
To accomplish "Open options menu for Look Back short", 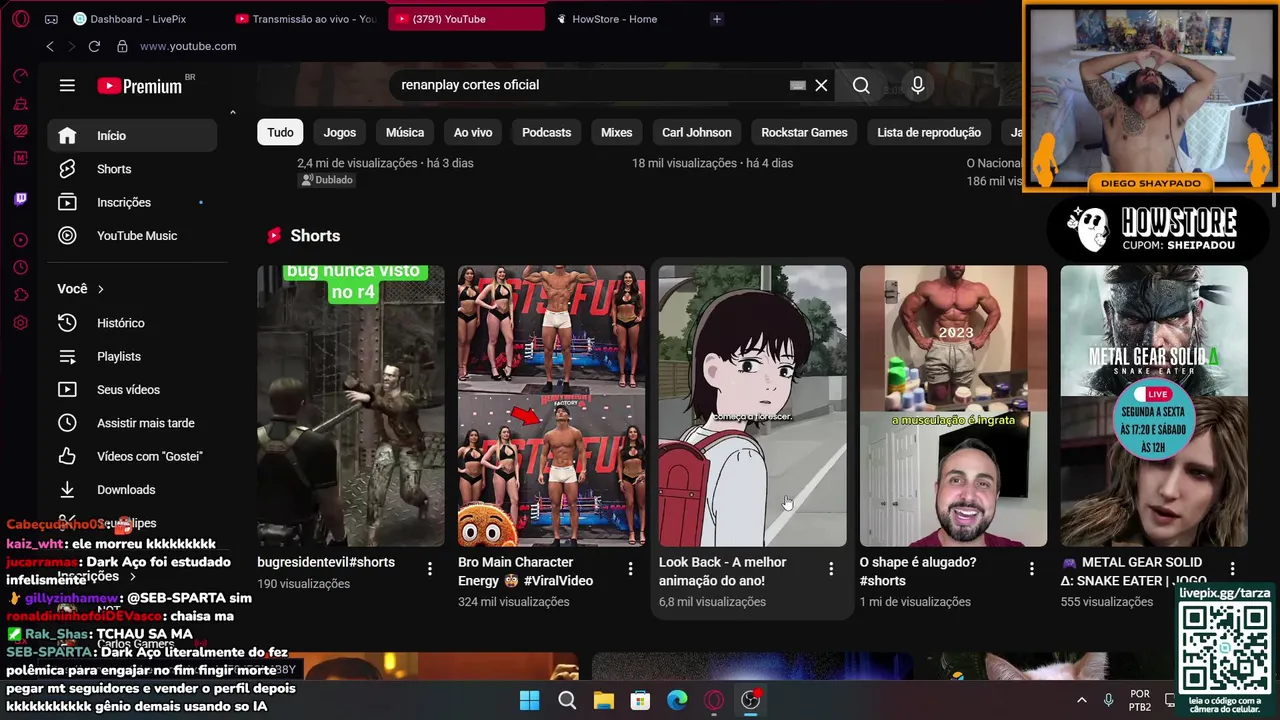I will (831, 569).
